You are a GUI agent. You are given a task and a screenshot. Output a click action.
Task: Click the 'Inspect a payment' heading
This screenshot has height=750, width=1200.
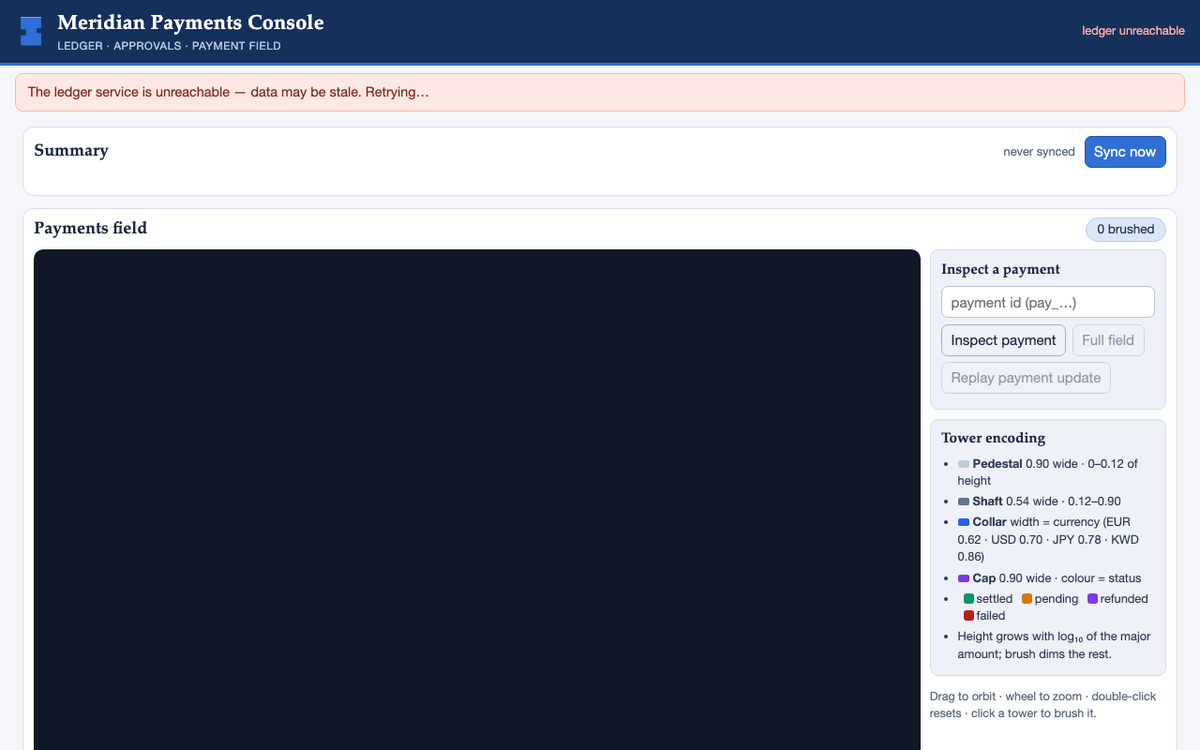[1001, 269]
